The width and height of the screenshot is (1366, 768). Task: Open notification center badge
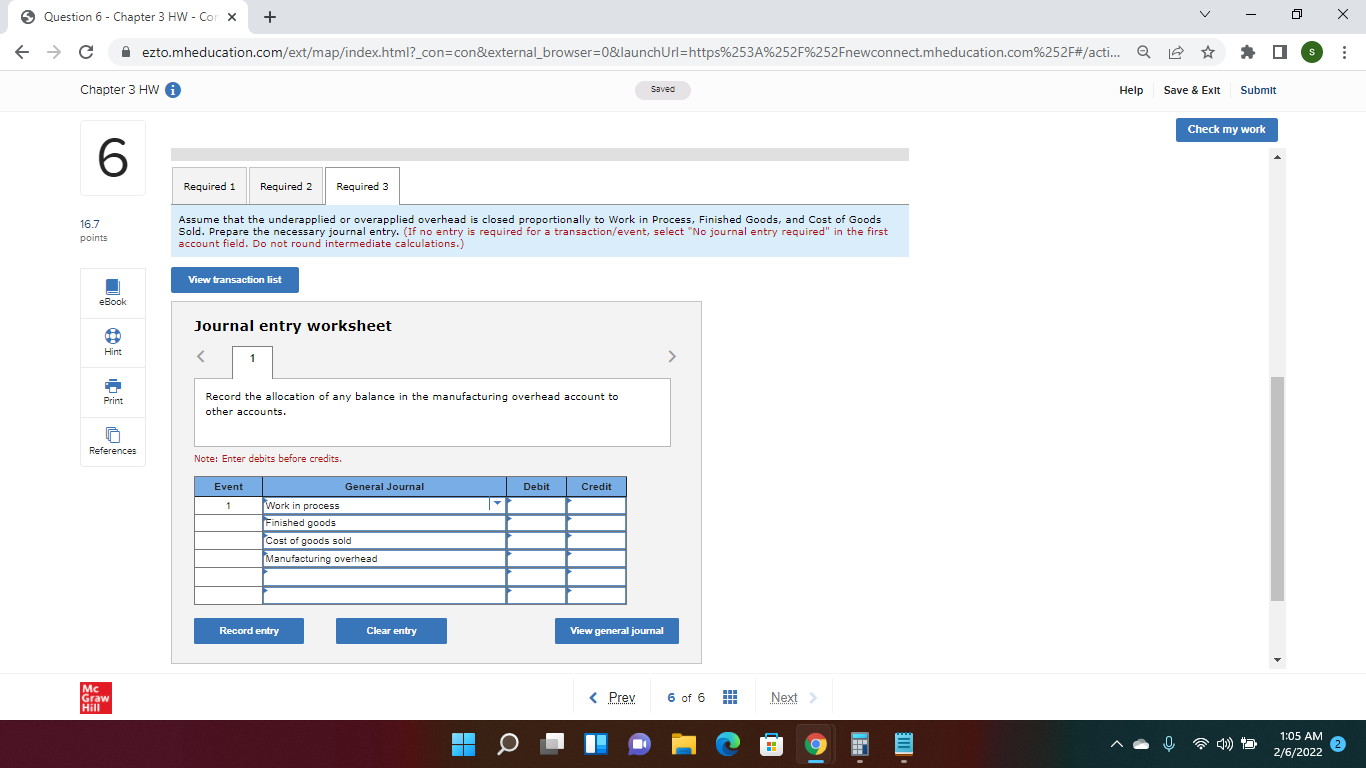point(1339,744)
